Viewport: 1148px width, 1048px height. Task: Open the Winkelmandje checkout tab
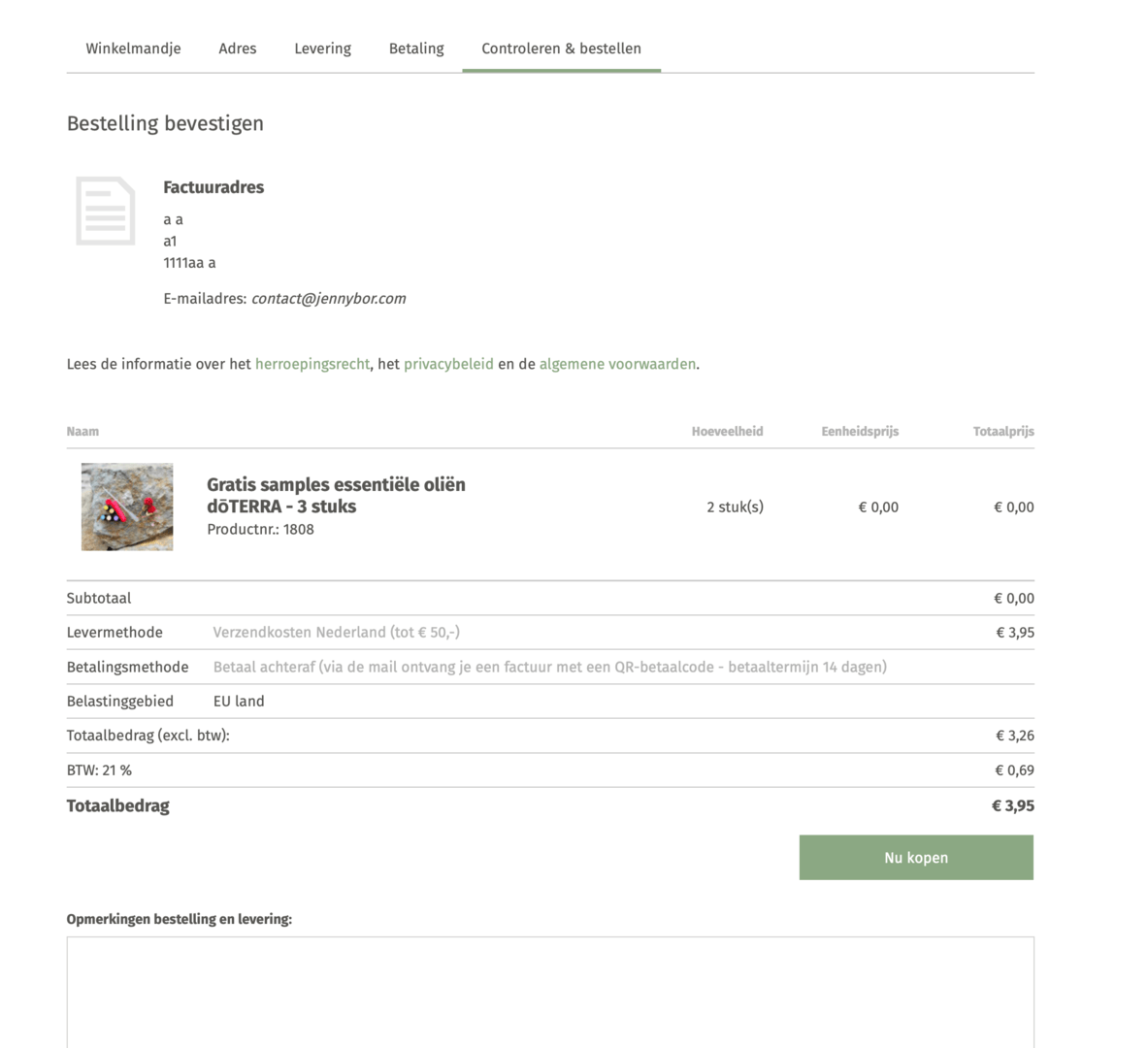[x=133, y=49]
